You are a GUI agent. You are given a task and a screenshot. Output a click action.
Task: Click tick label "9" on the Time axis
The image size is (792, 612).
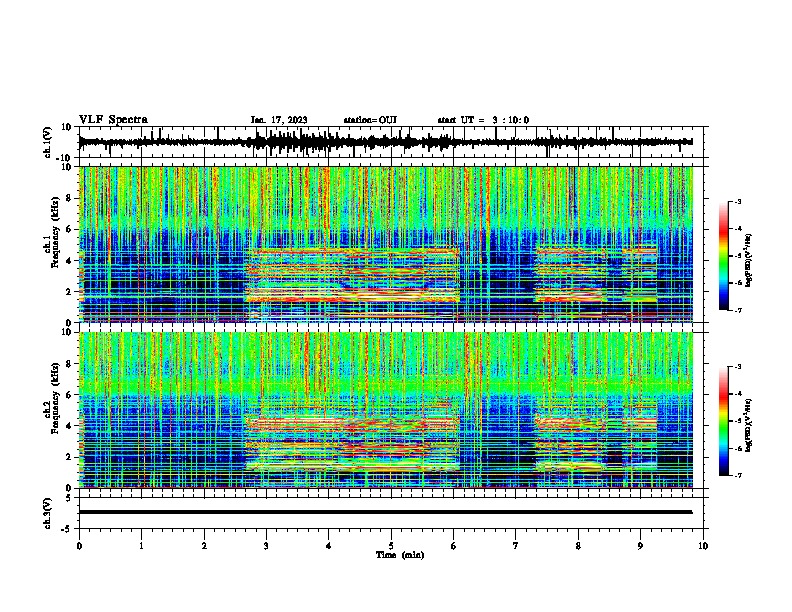(x=640, y=546)
